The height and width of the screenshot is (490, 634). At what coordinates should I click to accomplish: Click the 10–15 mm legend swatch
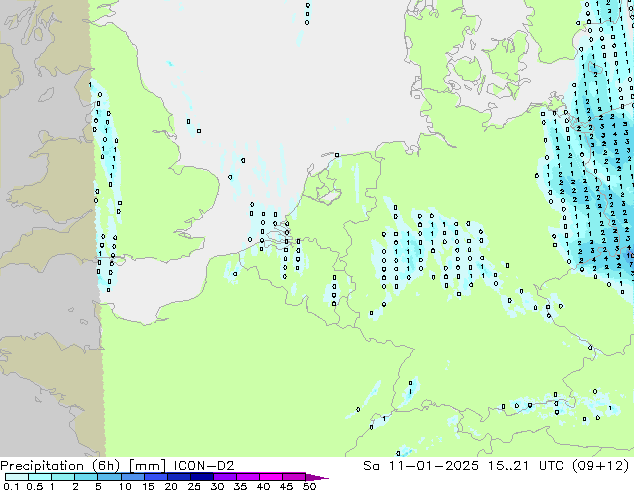(x=132, y=477)
